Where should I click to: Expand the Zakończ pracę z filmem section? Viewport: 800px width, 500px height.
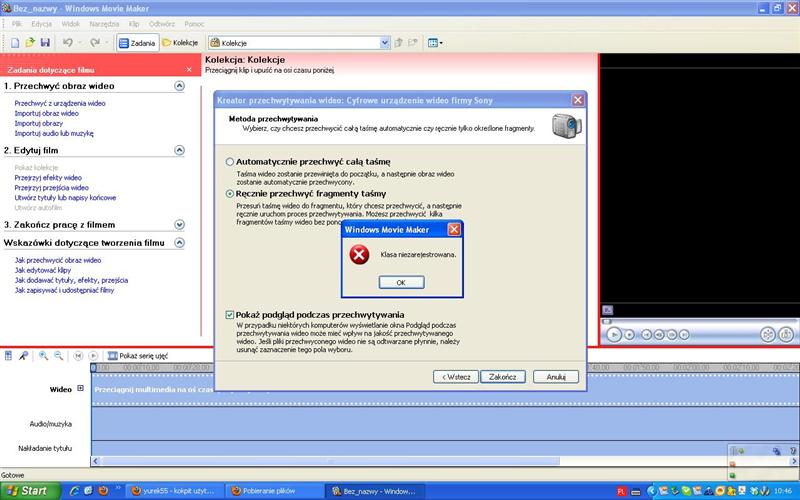(x=179, y=224)
